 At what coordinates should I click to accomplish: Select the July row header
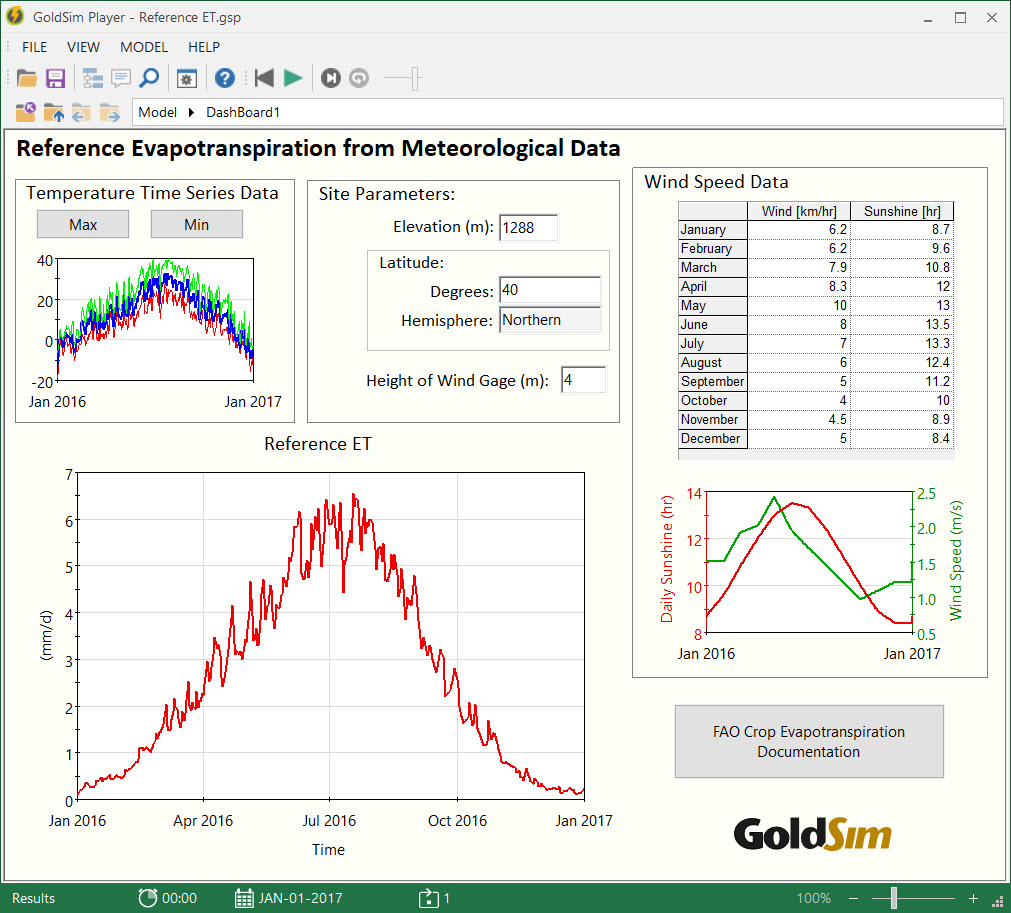(x=712, y=344)
